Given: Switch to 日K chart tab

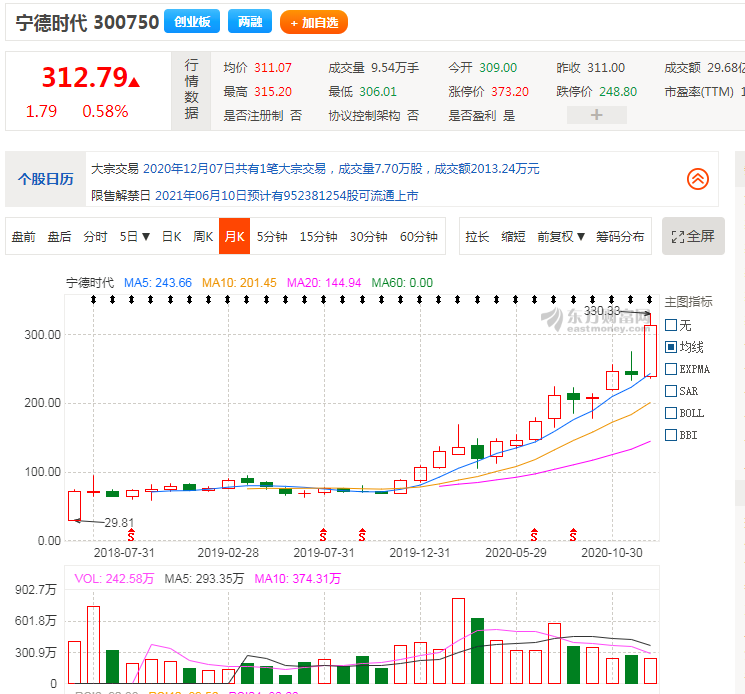Looking at the screenshot, I should [x=172, y=237].
